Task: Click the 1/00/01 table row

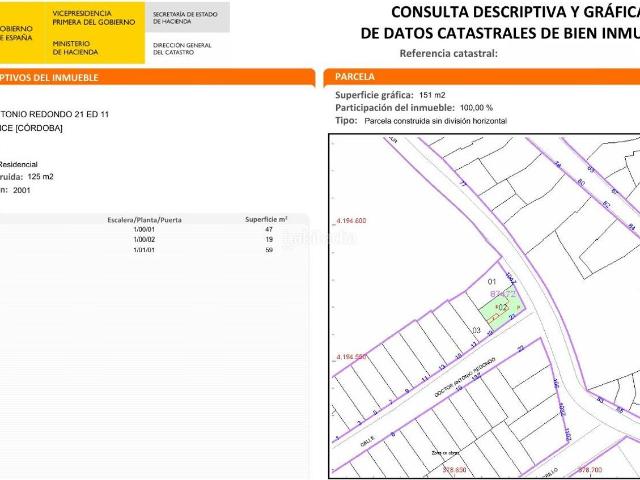Action: (144, 229)
